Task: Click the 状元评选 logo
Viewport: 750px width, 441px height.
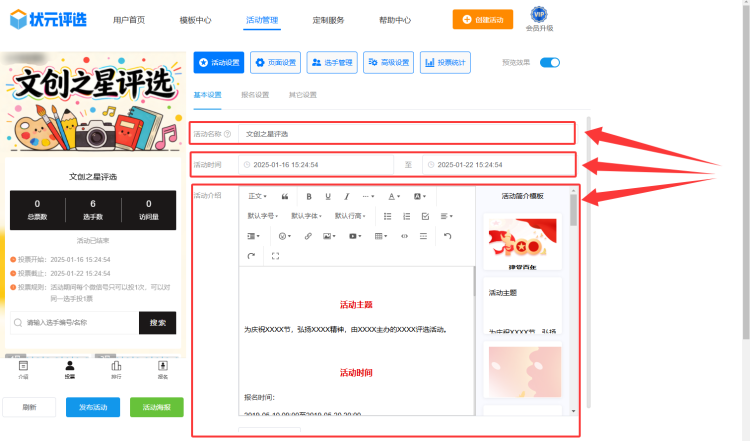Action: [x=48, y=20]
